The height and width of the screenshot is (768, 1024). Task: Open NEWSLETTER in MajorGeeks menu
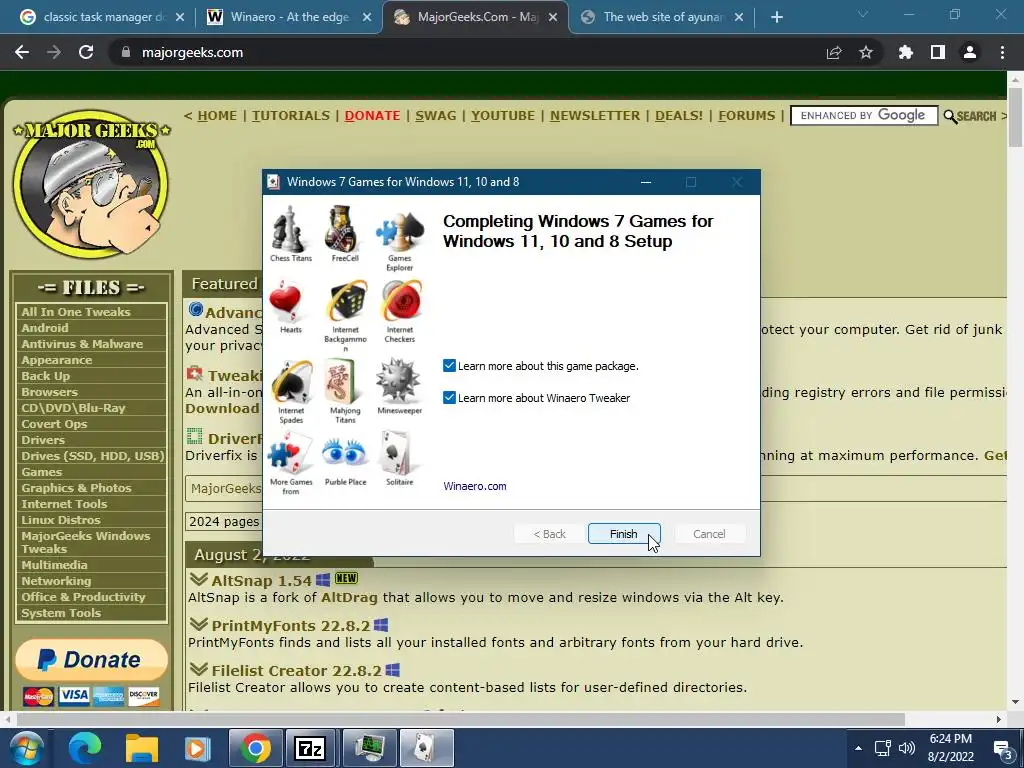click(x=595, y=116)
